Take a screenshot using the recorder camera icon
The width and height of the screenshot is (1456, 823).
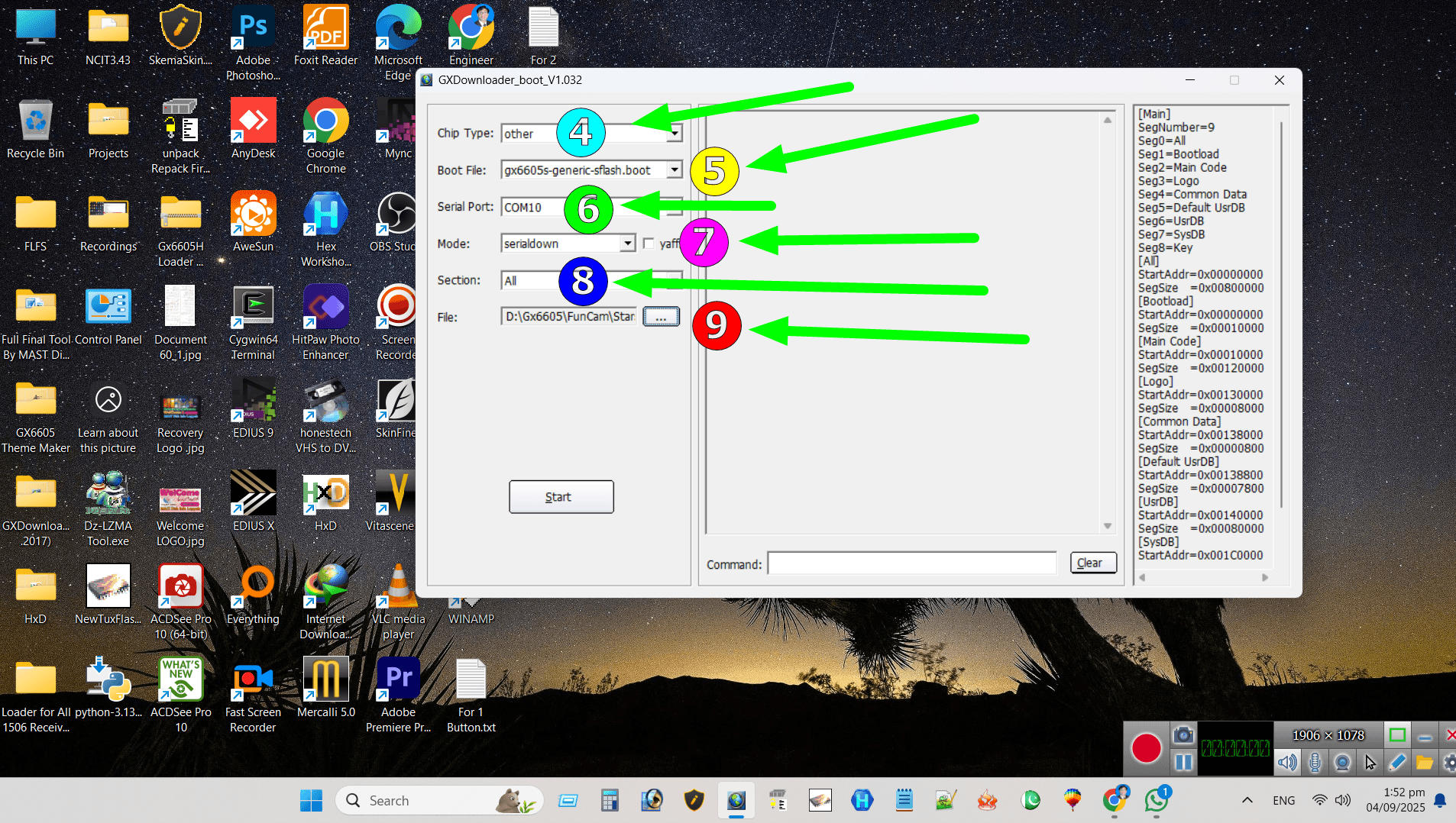pyautogui.click(x=1183, y=734)
